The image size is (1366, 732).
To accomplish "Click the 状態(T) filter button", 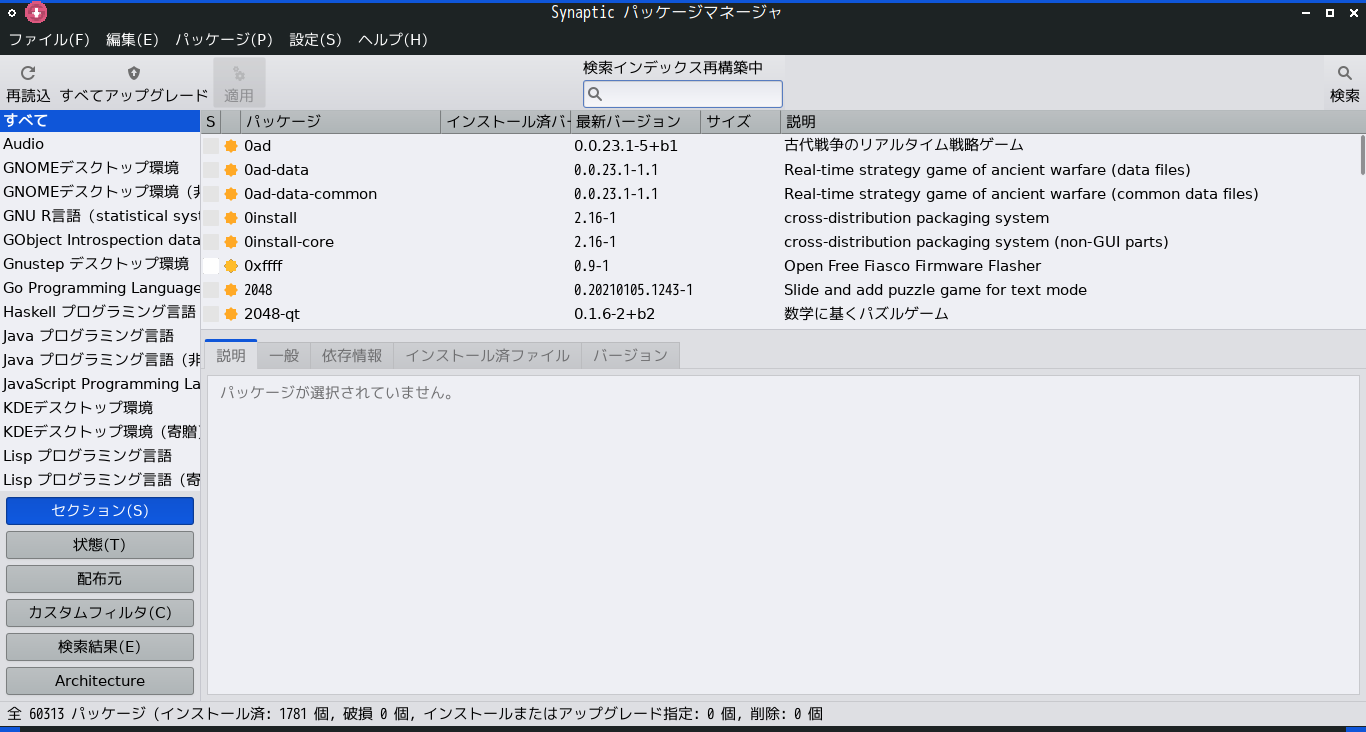I will [100, 545].
